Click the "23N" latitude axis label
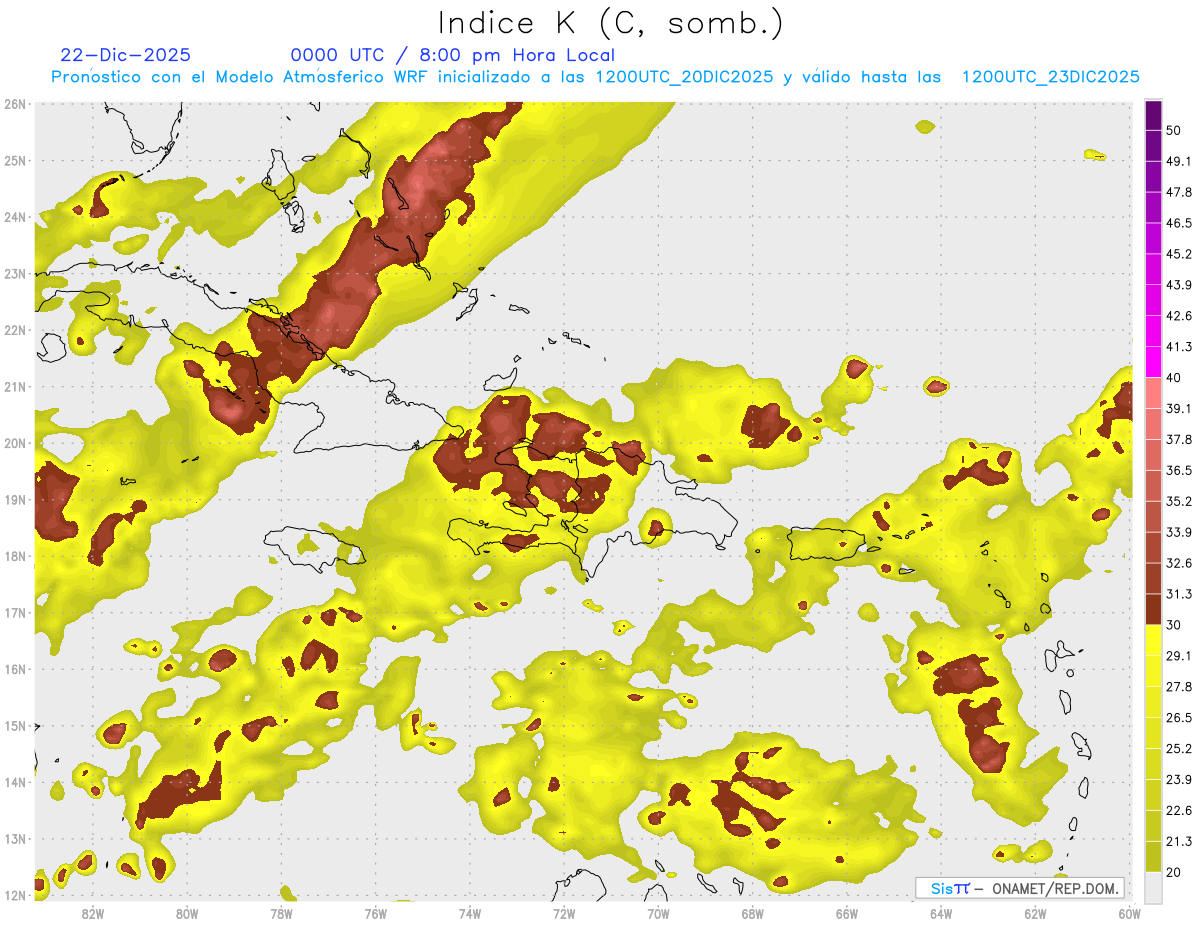This screenshot has height=927, width=1200. point(15,274)
